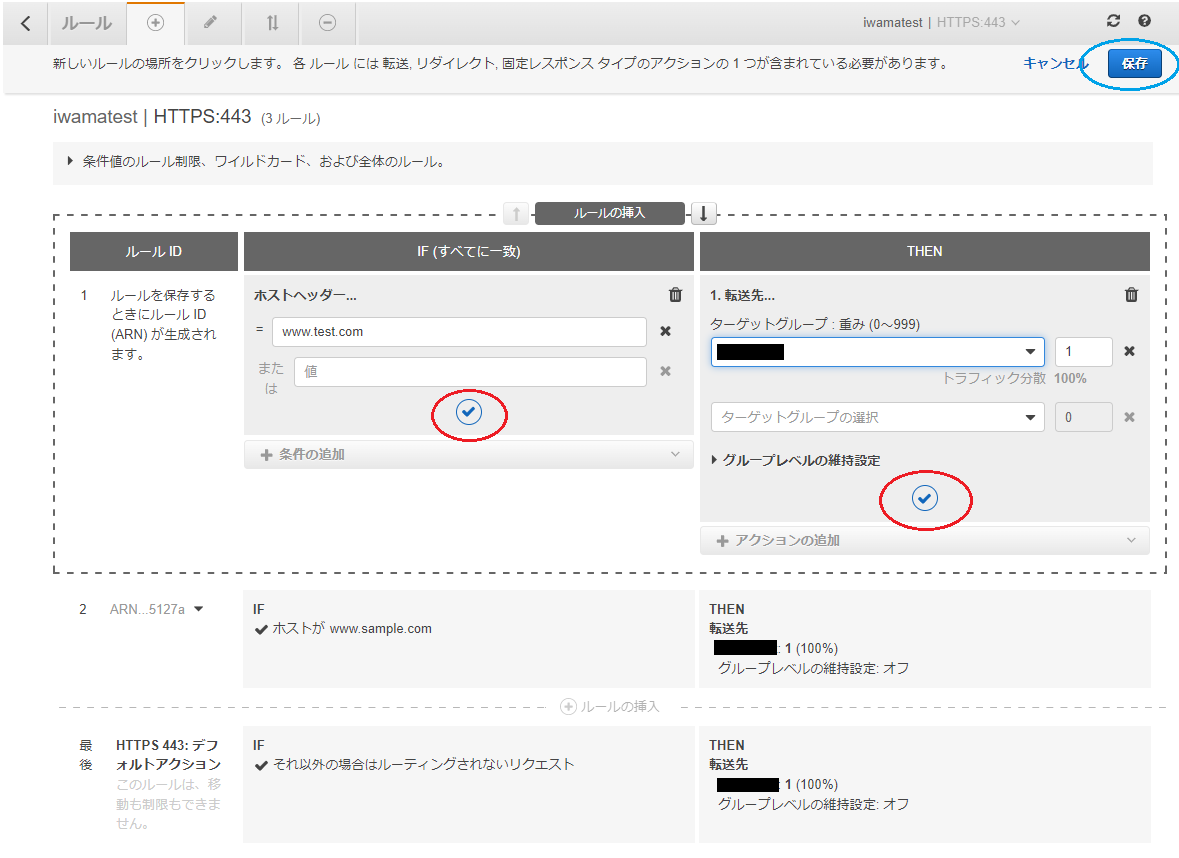Screen dimensions: 1179x858
Task: Open the reorder rules arrows tab
Action: [x=272, y=23]
